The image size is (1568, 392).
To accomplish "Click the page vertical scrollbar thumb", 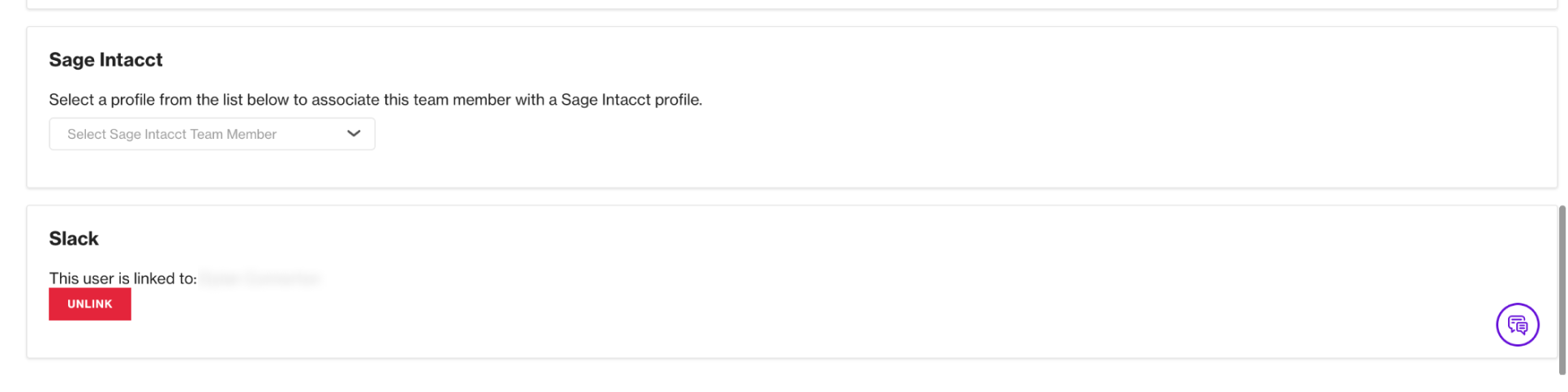I will tap(1562, 290).
